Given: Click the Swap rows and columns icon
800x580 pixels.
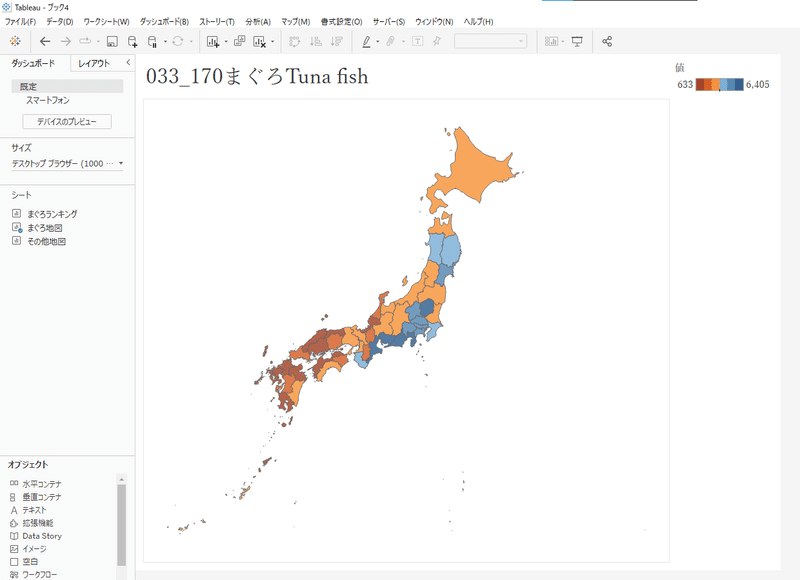Looking at the screenshot, I should [x=294, y=41].
